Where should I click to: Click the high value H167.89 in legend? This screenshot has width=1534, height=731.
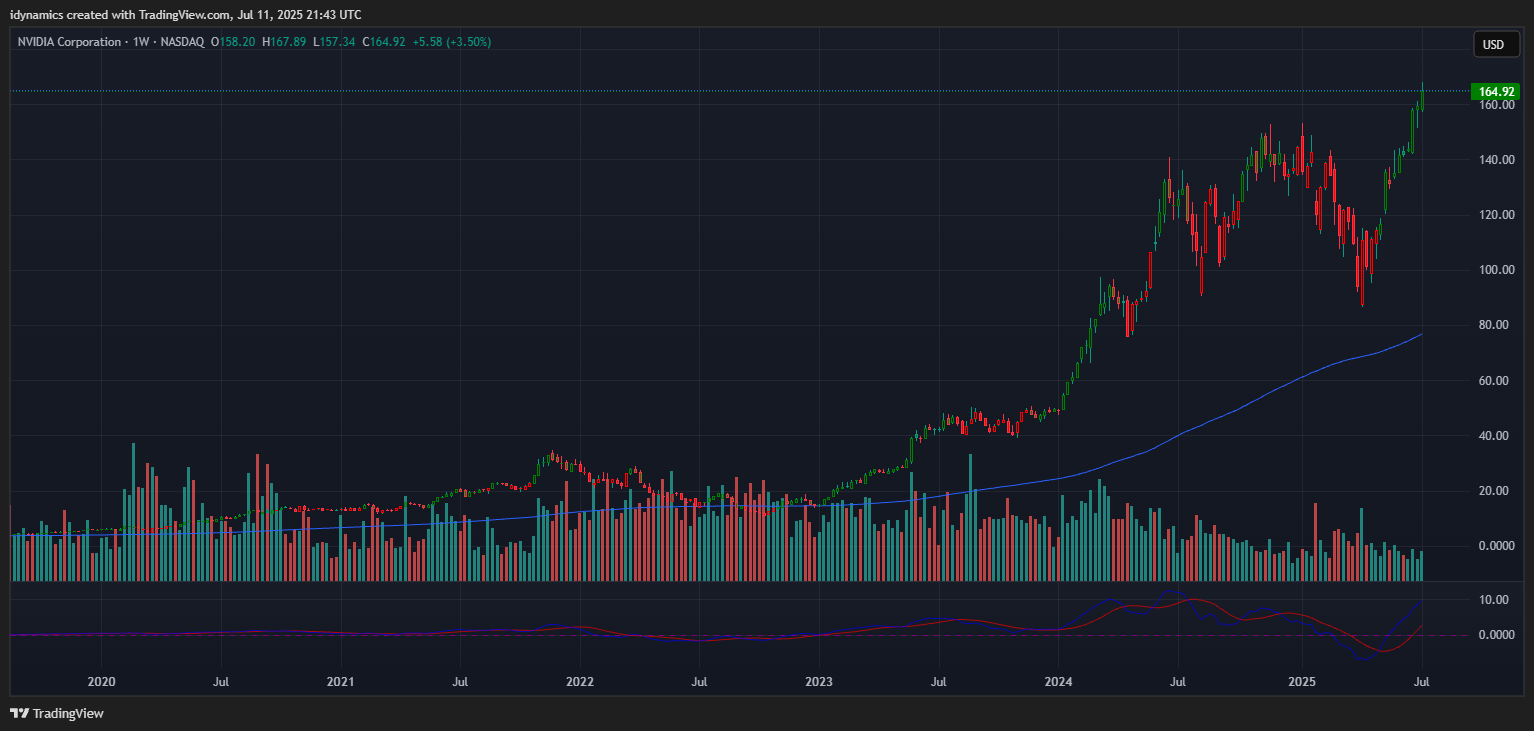point(284,42)
